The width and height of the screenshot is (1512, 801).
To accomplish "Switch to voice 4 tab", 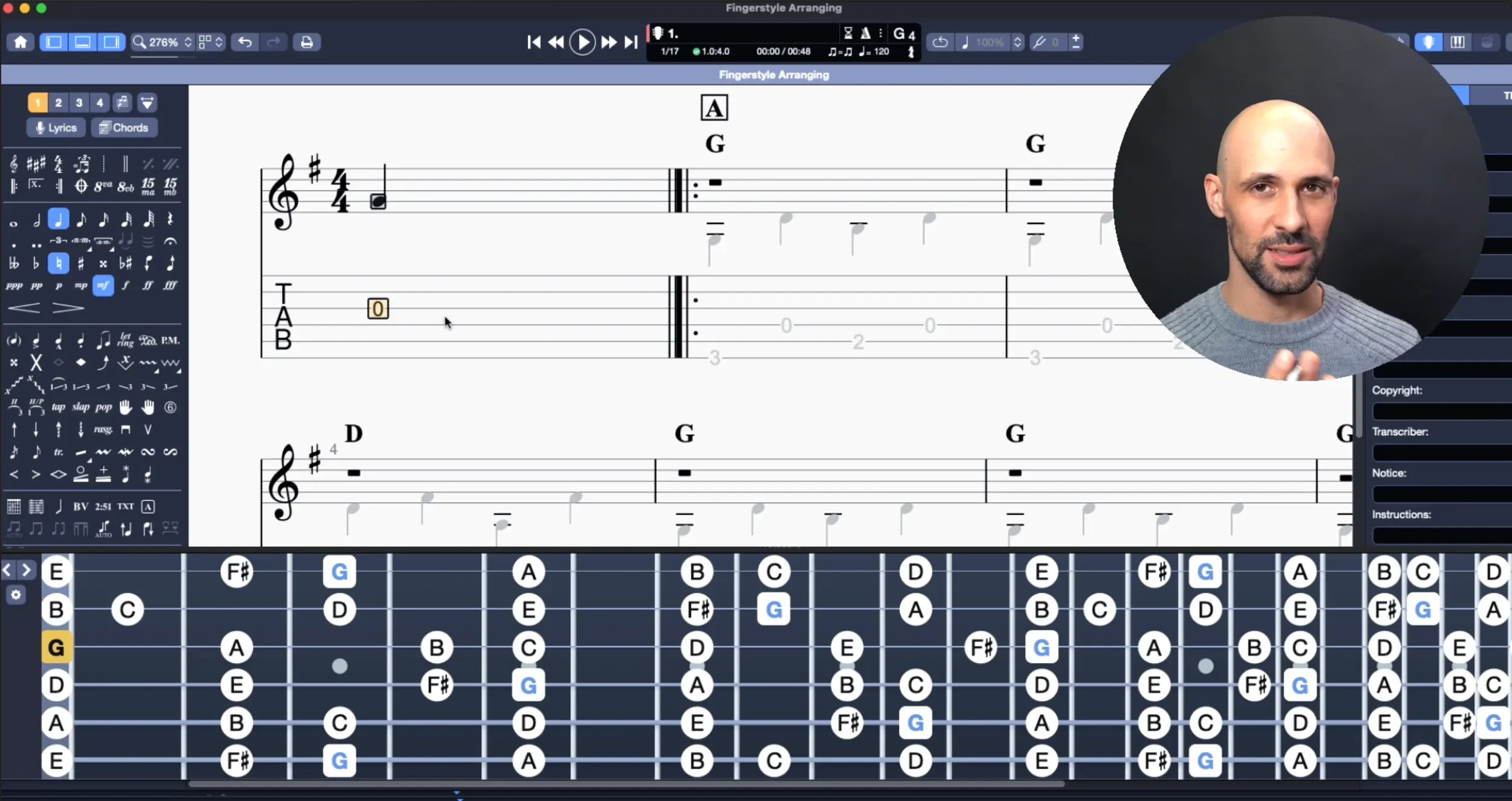I will (100, 102).
